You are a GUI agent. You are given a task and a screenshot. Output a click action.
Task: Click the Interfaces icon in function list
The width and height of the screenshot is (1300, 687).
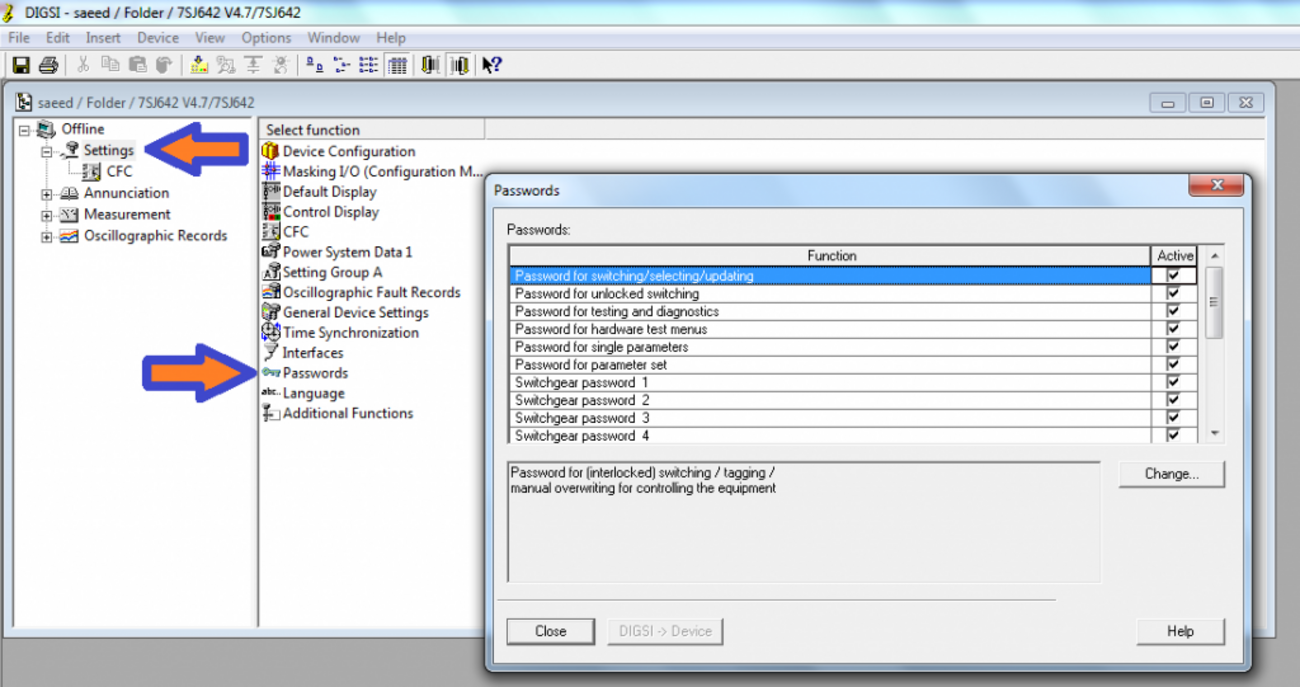tap(270, 352)
